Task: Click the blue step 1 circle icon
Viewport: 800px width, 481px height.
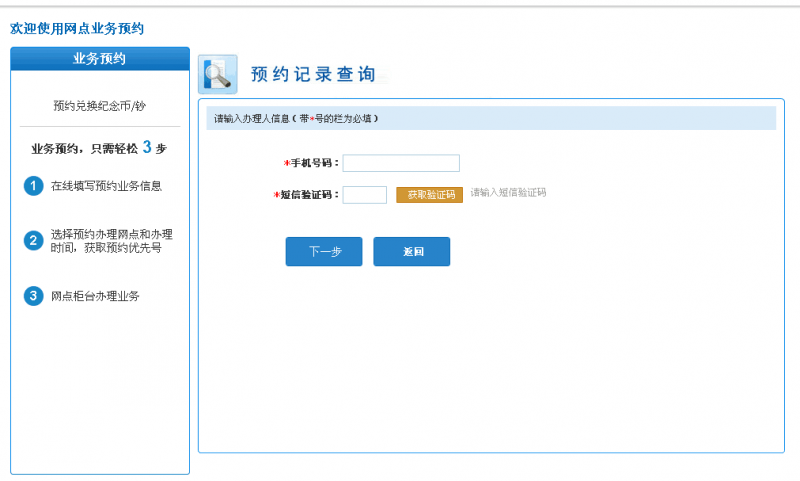Action: coord(33,186)
